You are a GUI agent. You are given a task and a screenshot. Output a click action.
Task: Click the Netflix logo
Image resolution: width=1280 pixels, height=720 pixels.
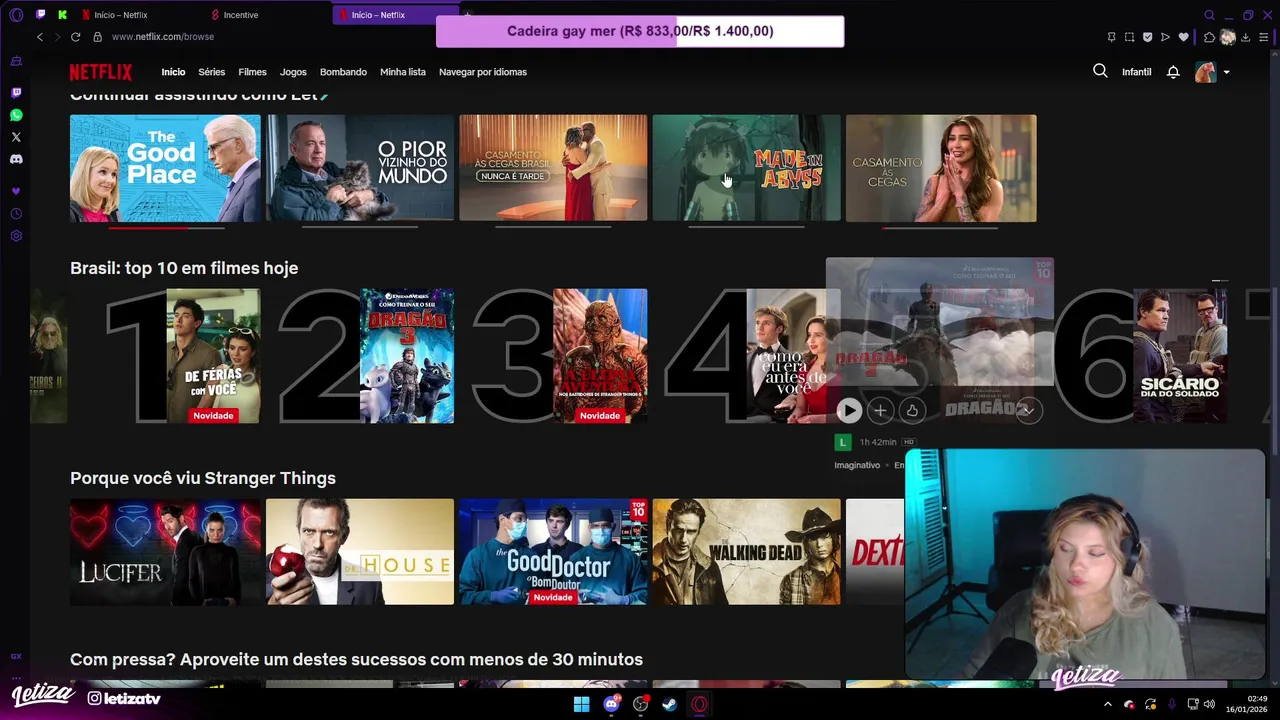[100, 72]
